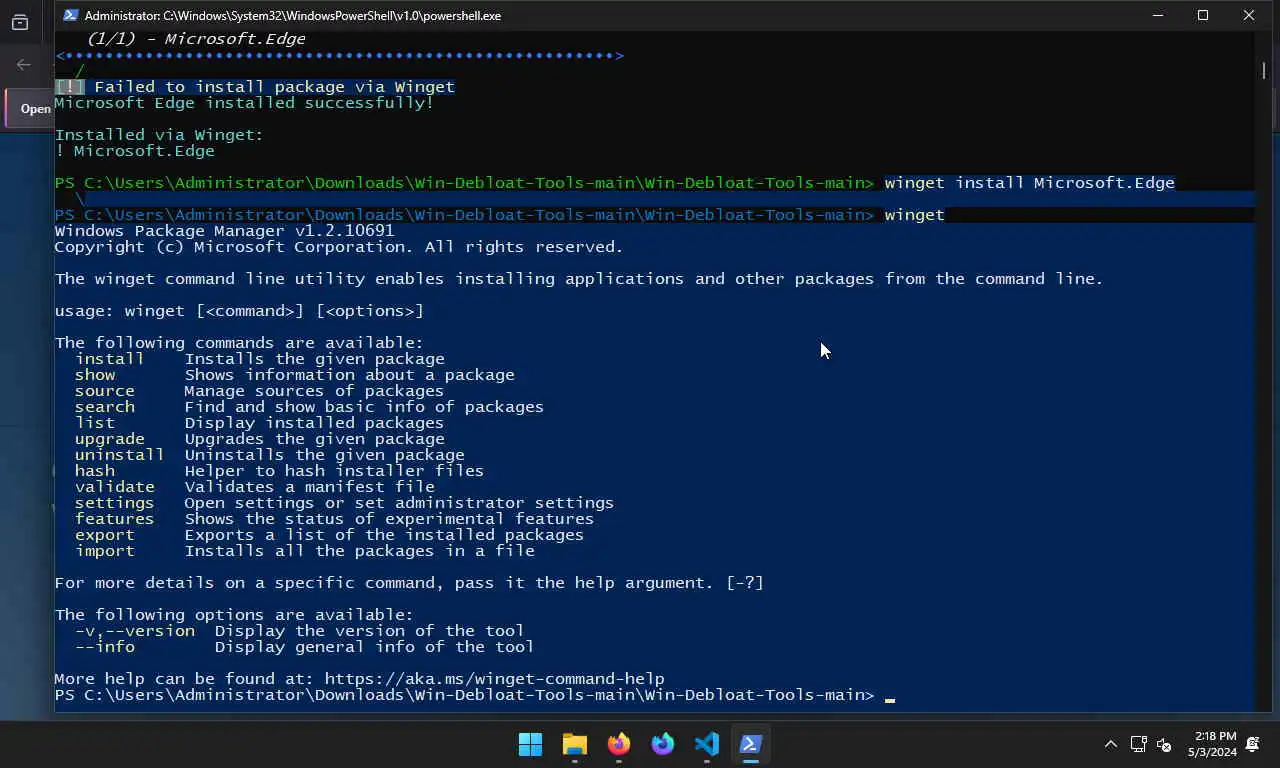Image resolution: width=1280 pixels, height=768 pixels.
Task: Click the "settings" command in the help list
Action: coord(114,503)
